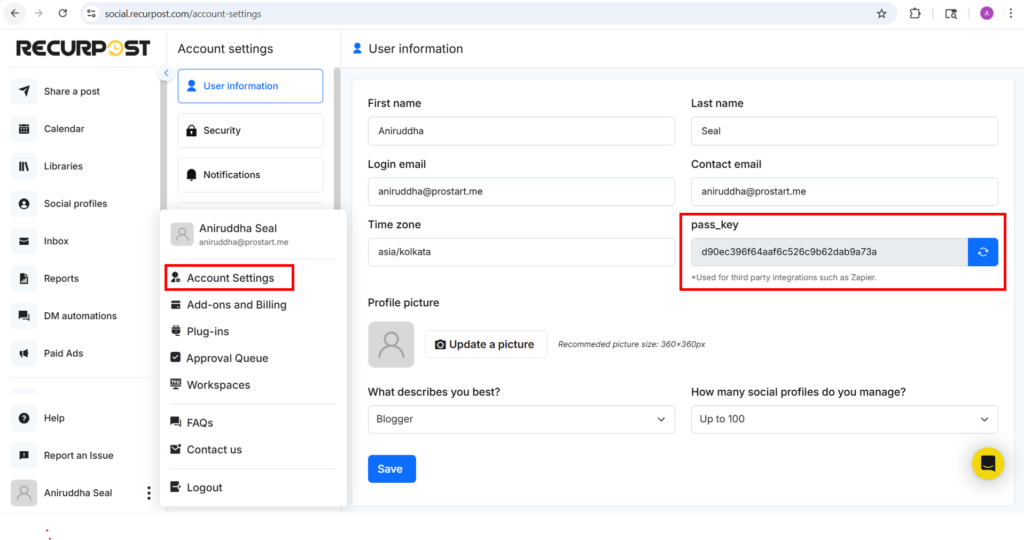Click the Share a post paper-plane icon
1024x540 pixels.
tap(24, 91)
